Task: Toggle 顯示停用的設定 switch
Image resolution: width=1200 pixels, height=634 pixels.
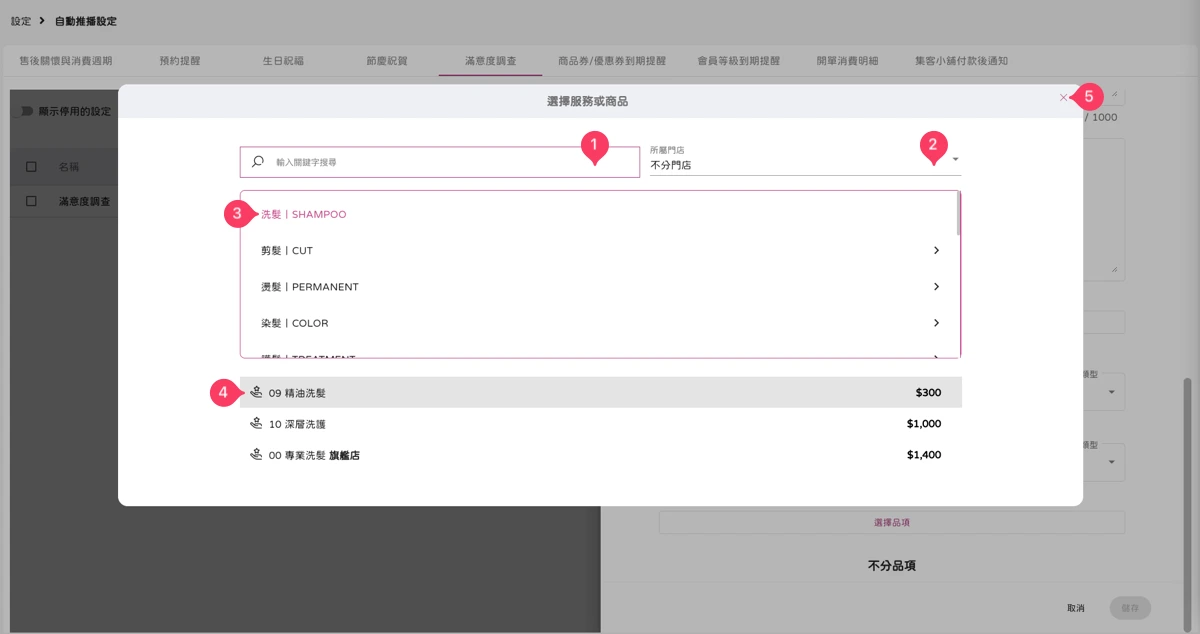Action: click(27, 111)
